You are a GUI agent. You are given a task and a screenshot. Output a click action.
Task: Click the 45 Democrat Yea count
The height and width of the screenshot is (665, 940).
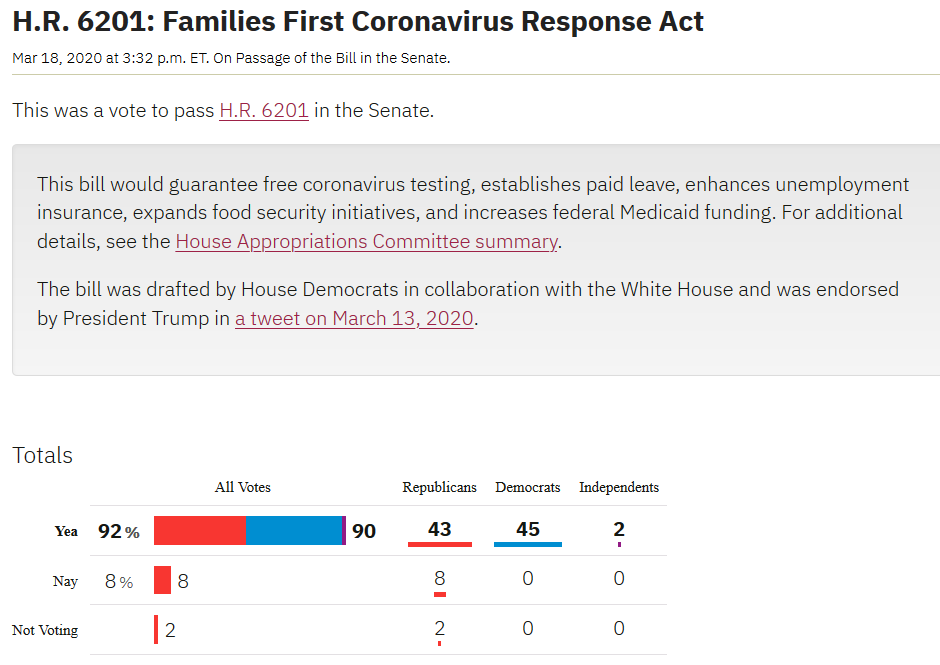click(x=528, y=529)
